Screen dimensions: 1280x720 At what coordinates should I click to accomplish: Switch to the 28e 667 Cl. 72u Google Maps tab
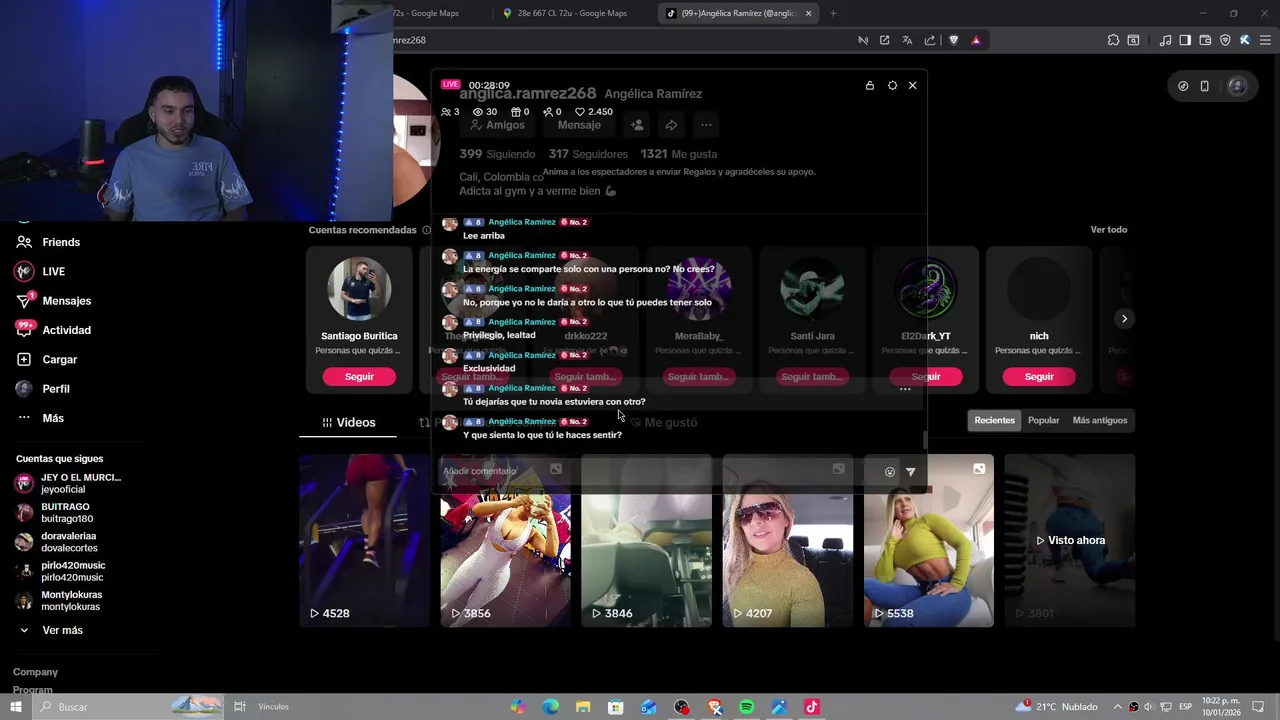(x=570, y=13)
